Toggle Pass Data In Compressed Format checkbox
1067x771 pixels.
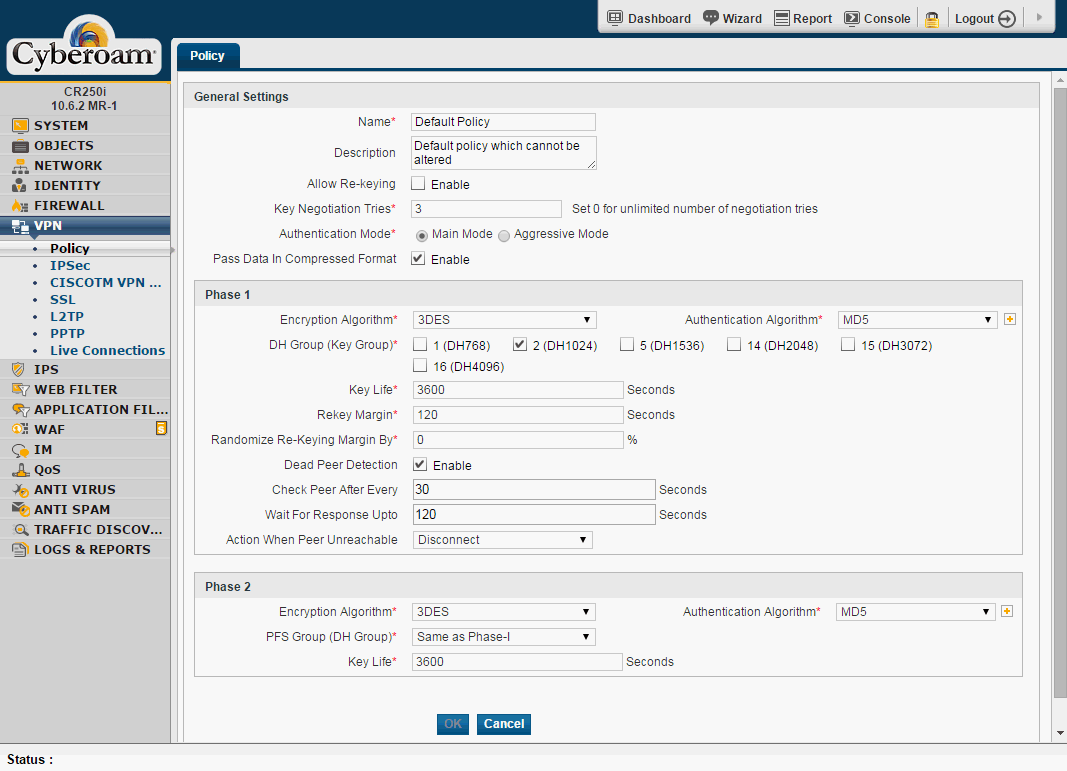point(418,259)
